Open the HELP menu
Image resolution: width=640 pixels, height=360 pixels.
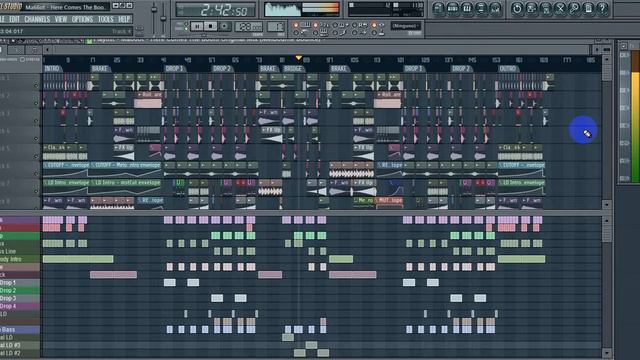tap(124, 19)
